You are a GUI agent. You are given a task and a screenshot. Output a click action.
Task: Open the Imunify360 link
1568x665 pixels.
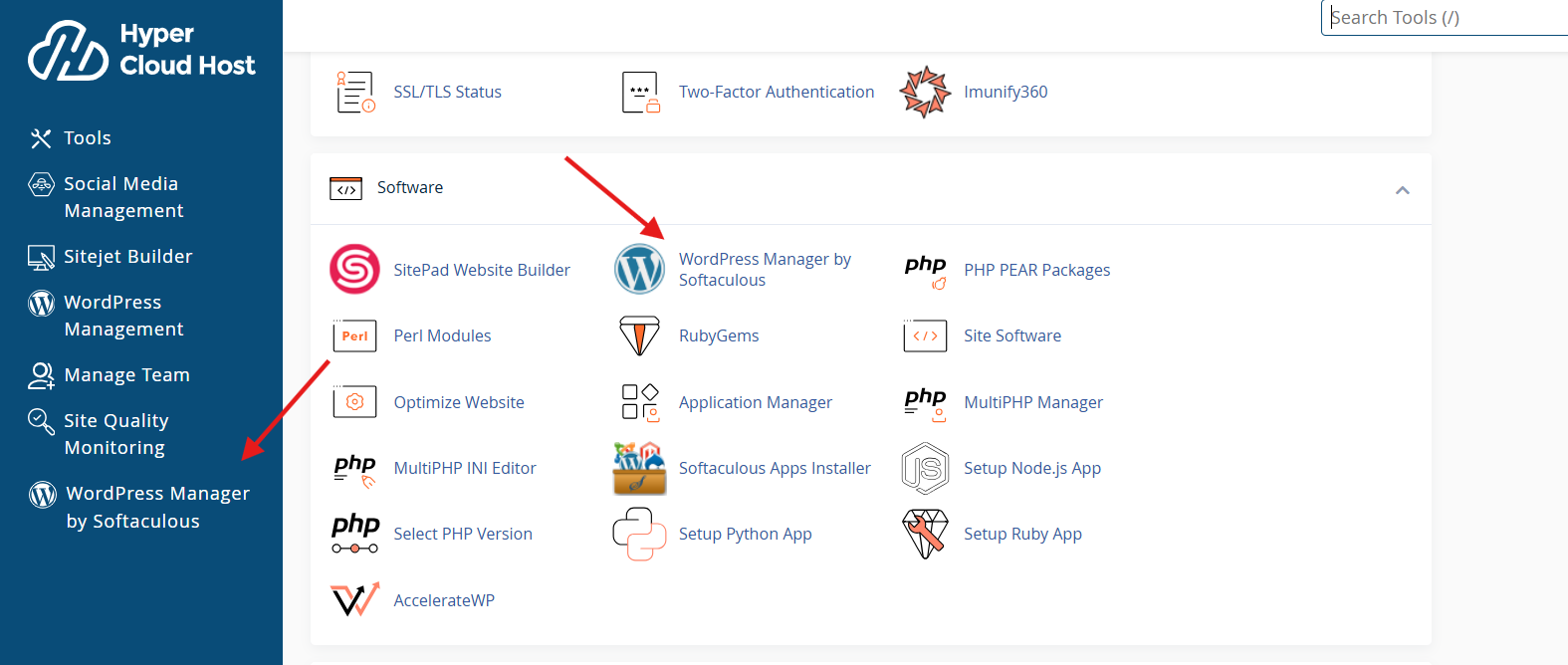click(1006, 92)
